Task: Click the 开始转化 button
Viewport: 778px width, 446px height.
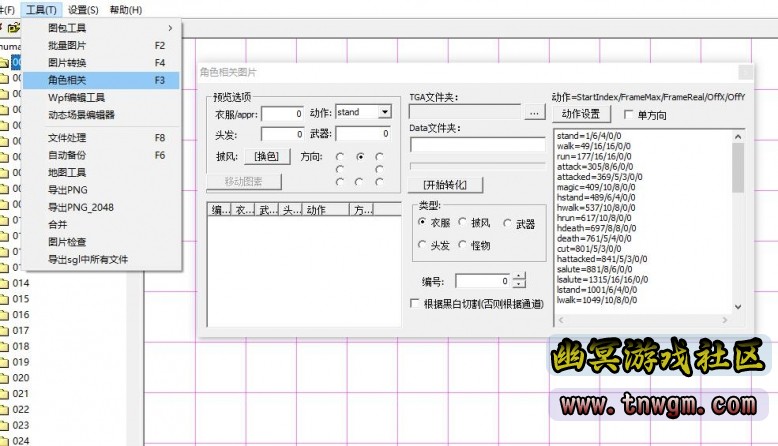Action: tap(445, 185)
